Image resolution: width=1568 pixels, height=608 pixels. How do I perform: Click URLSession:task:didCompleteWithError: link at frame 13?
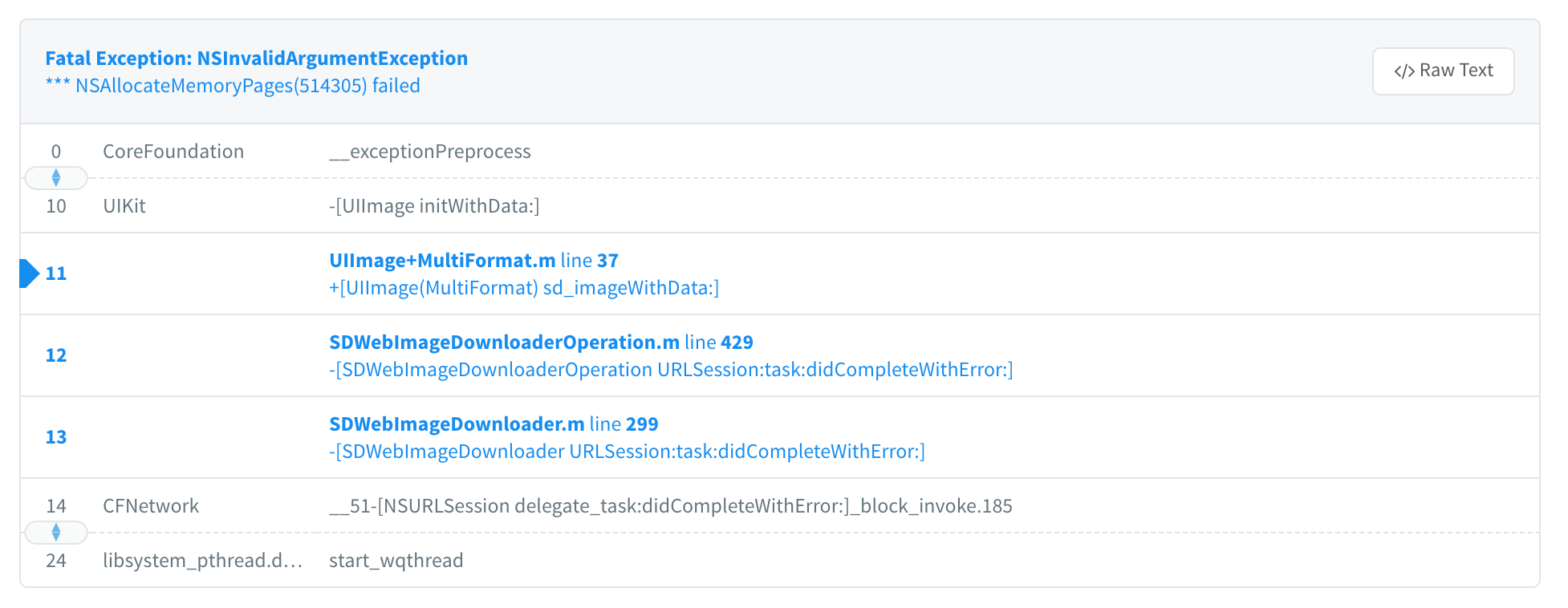(628, 452)
